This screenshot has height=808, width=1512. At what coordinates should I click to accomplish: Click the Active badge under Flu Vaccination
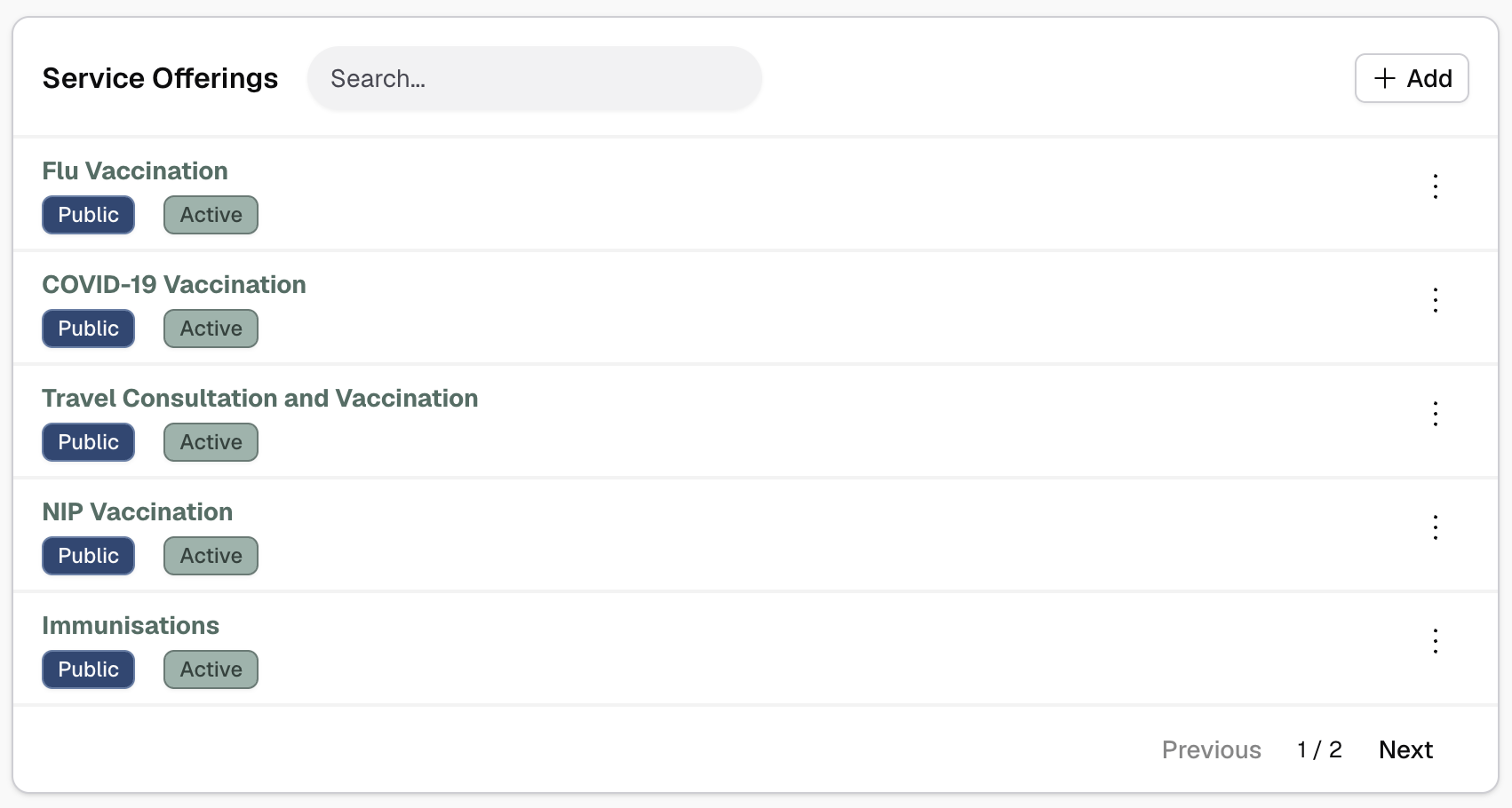click(x=211, y=215)
